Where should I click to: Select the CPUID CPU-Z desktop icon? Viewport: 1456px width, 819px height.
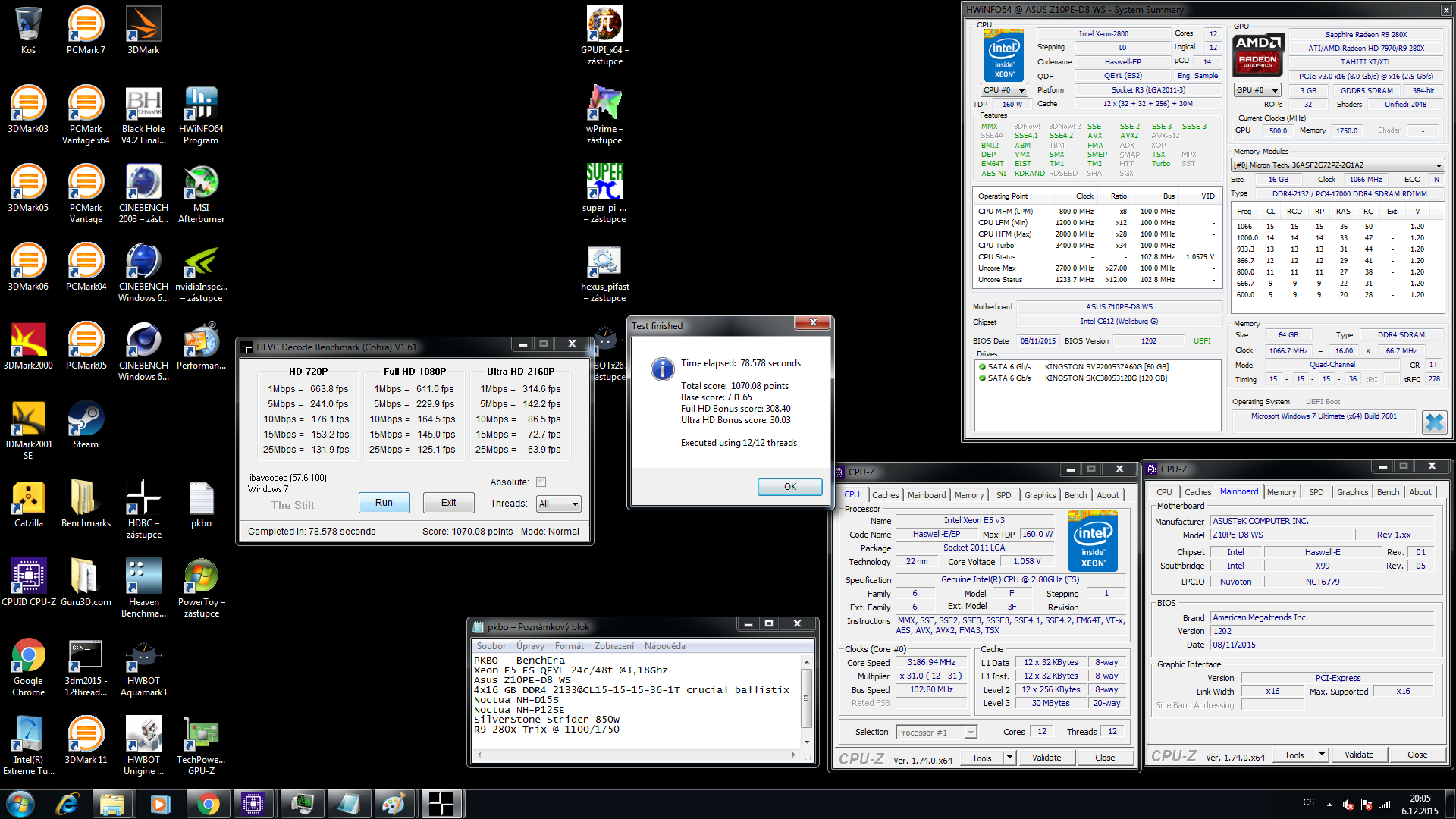pos(28,582)
